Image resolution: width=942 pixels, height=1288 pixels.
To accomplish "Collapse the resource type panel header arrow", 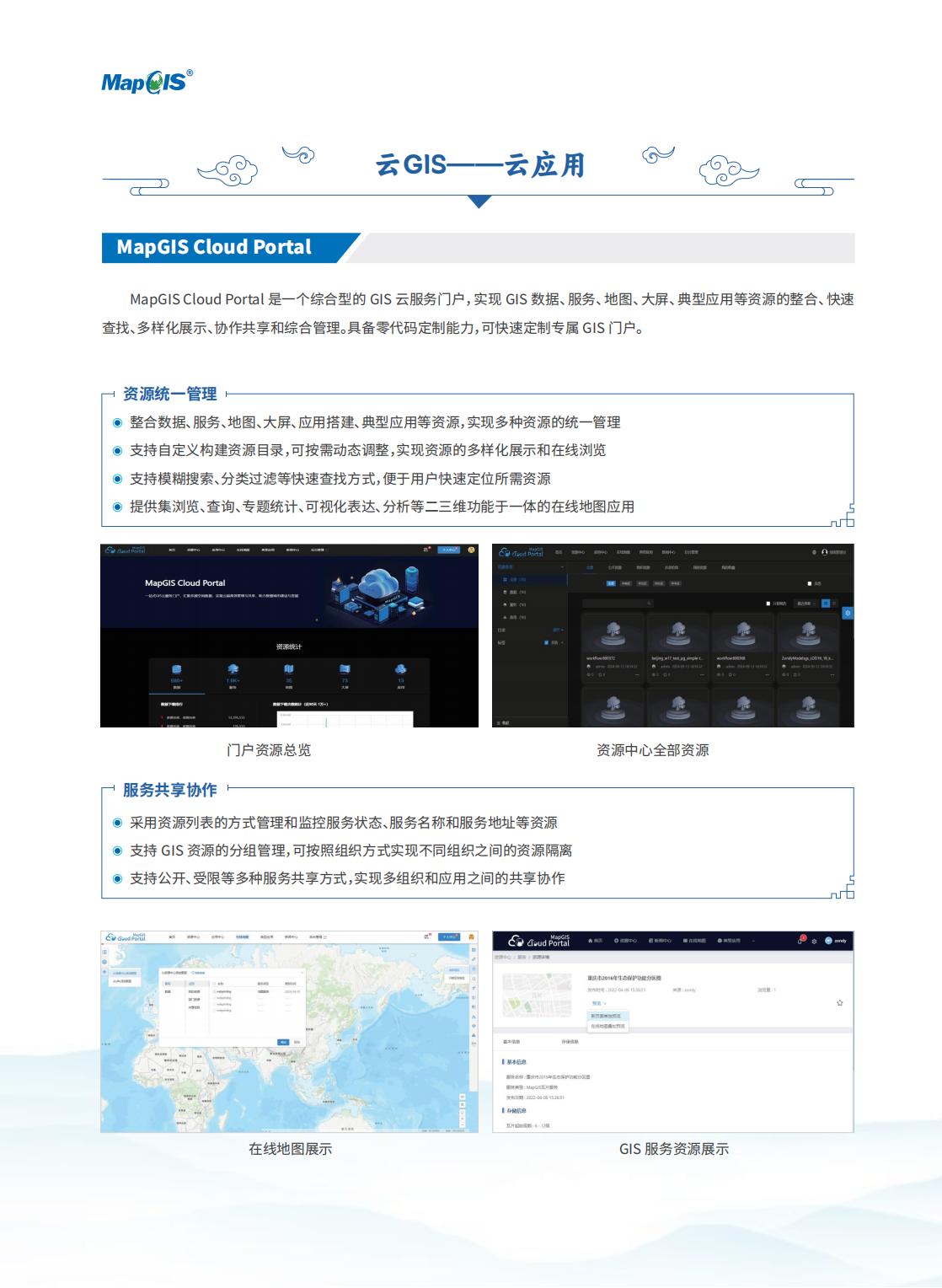I will (562, 567).
